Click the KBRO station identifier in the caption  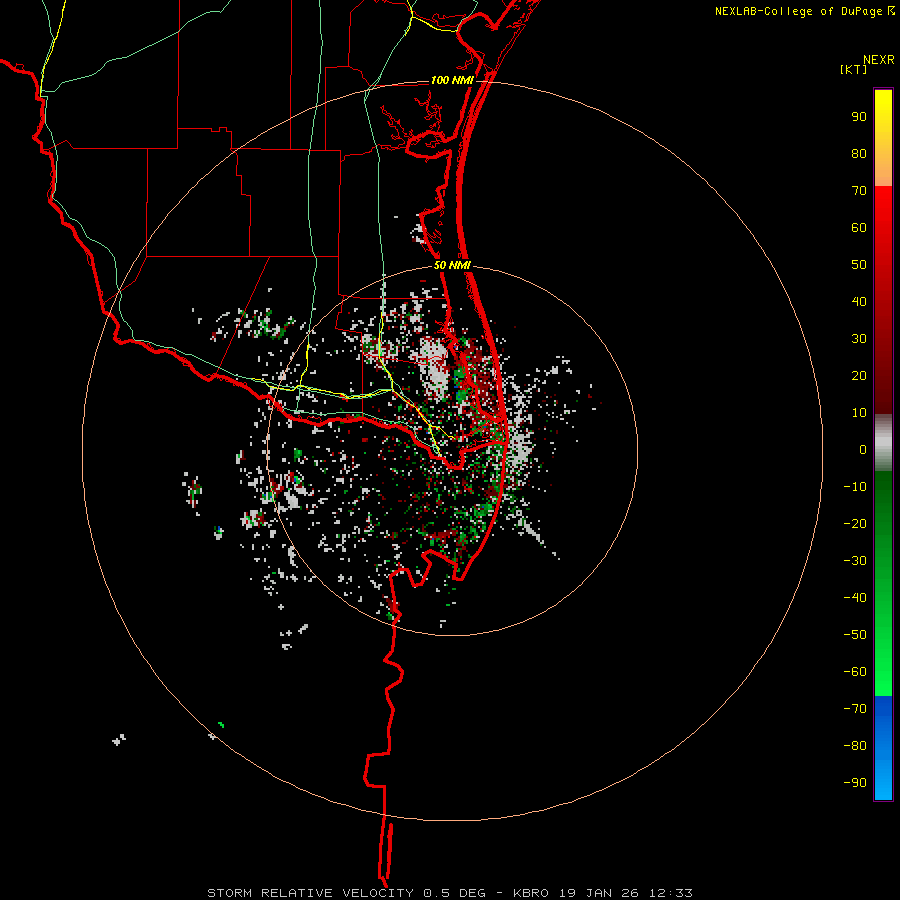(x=531, y=893)
